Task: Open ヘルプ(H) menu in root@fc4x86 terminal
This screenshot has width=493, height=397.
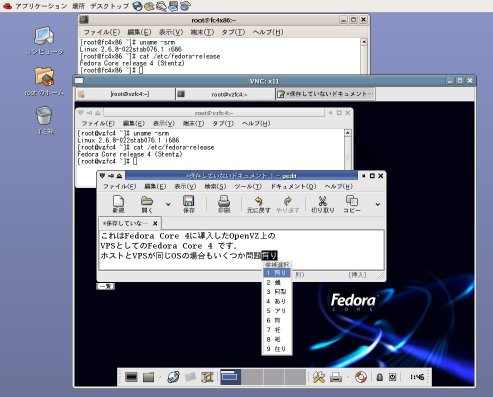Action: (x=268, y=32)
